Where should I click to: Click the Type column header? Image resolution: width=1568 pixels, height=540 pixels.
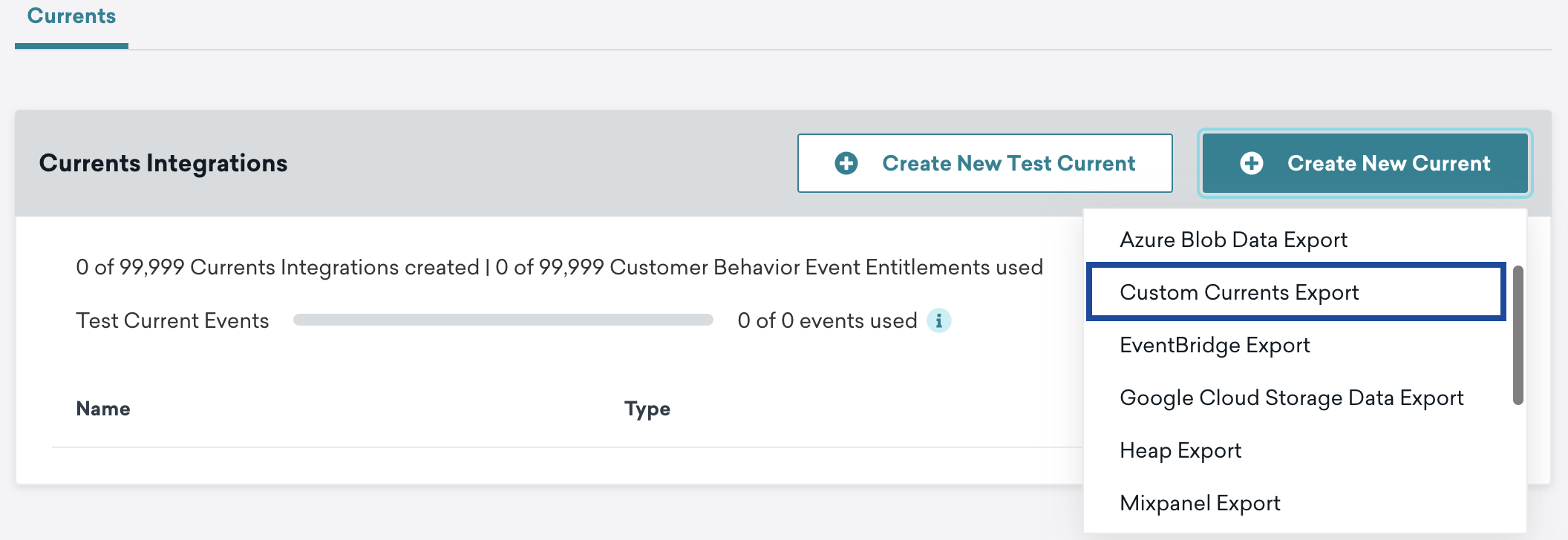(x=647, y=409)
